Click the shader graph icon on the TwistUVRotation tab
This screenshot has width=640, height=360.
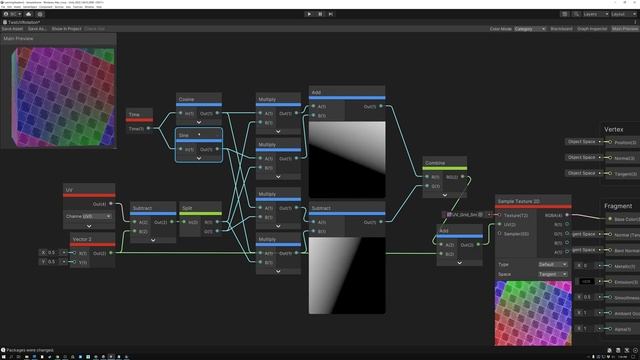pos(5,22)
